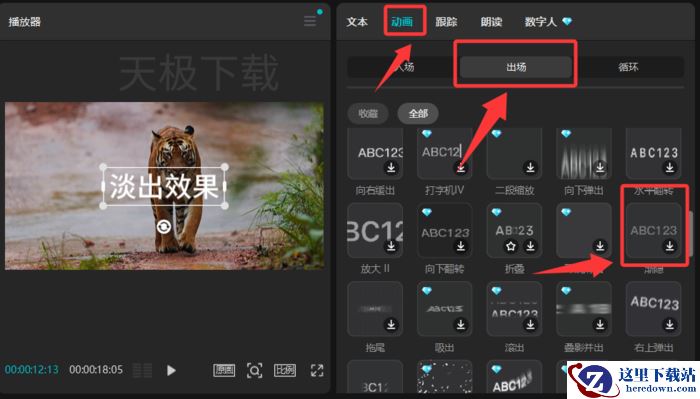Download the 渐隐 fade-out animation
The image size is (700, 399).
pyautogui.click(x=670, y=246)
